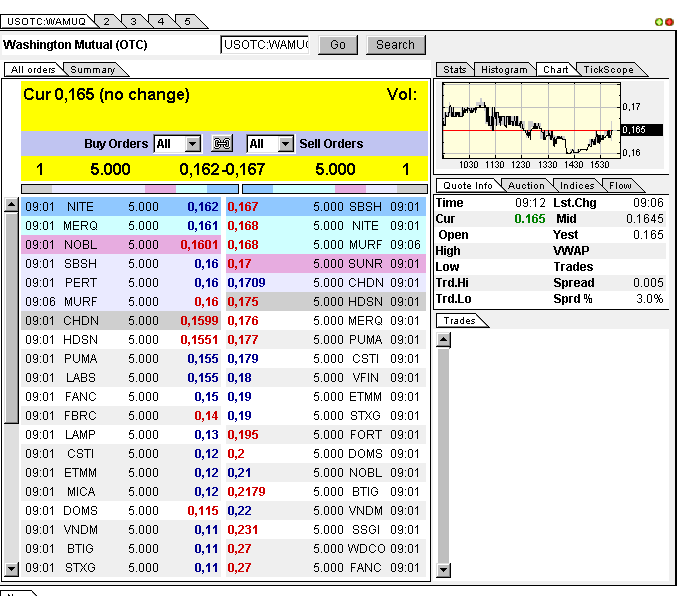Select the Trades tab
689x596 pixels.
point(459,320)
